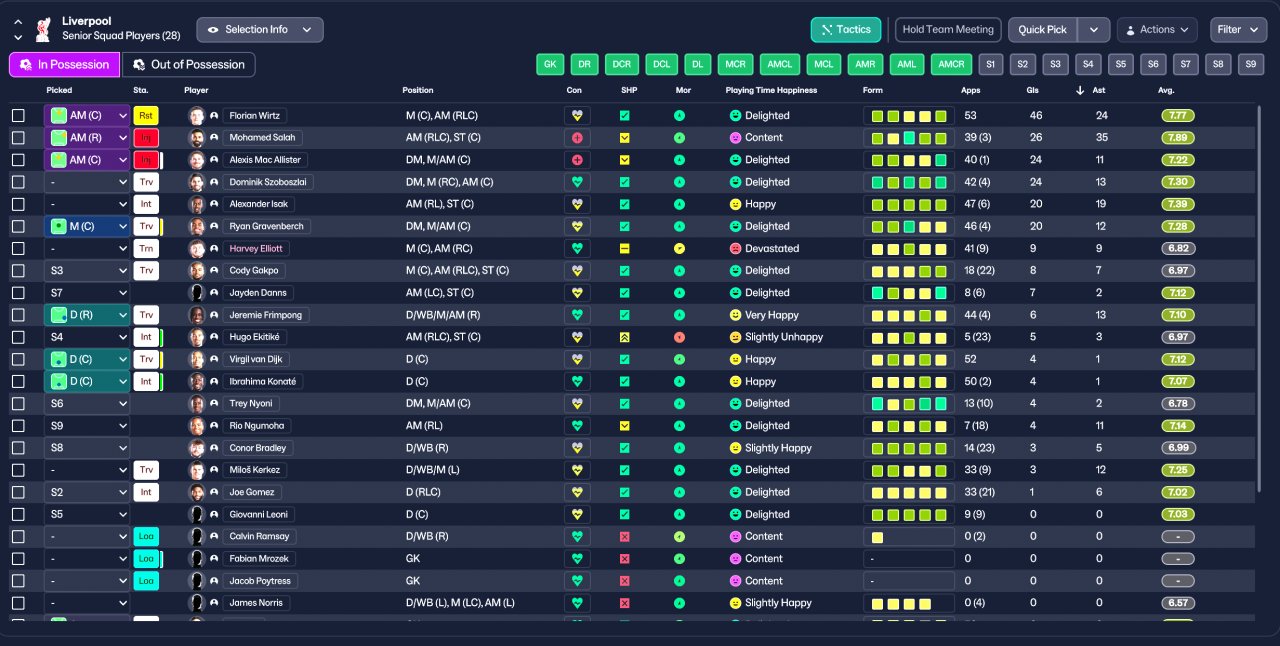Open Liverpool club crest icon
Viewport: 1280px width, 646px height.
[x=43, y=29]
